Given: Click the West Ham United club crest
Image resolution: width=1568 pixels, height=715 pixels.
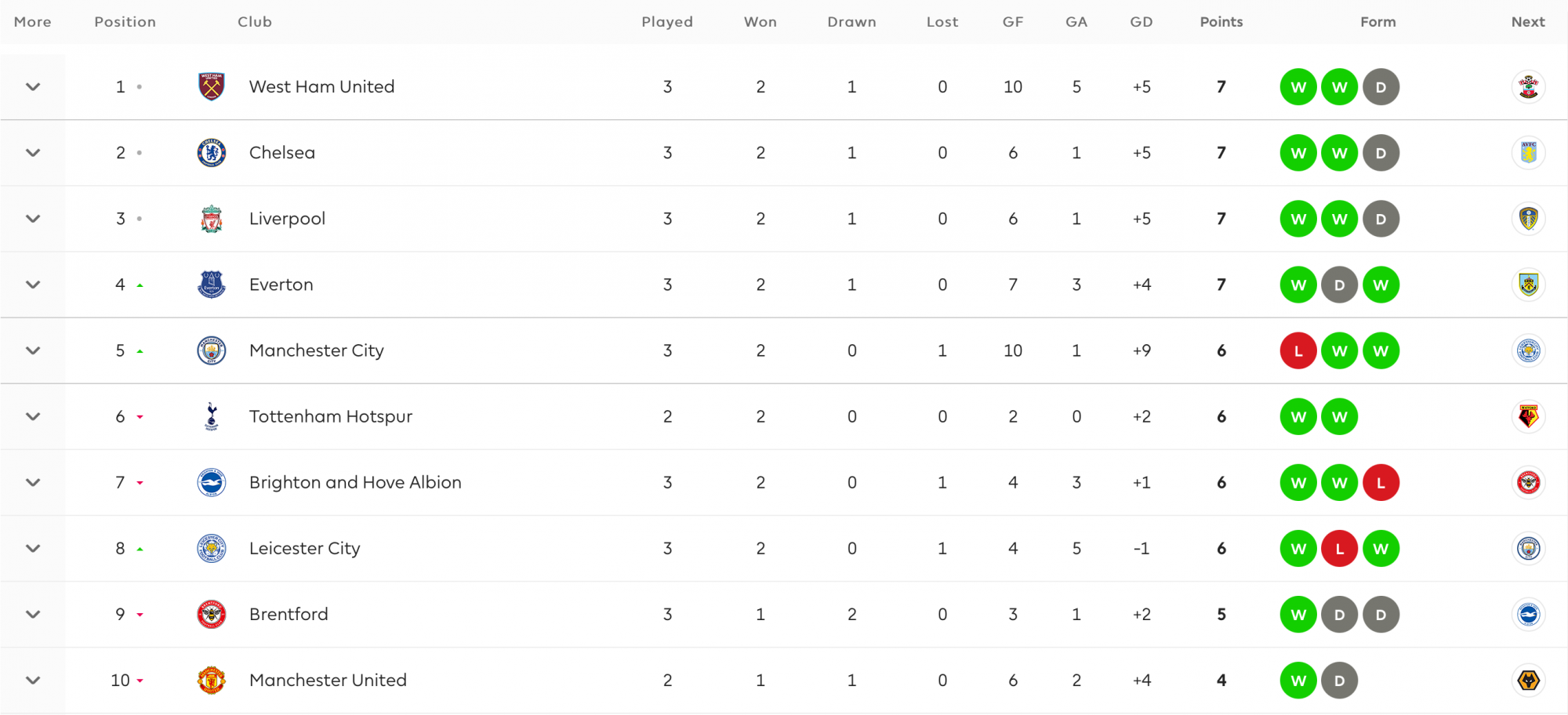Looking at the screenshot, I should [x=212, y=87].
